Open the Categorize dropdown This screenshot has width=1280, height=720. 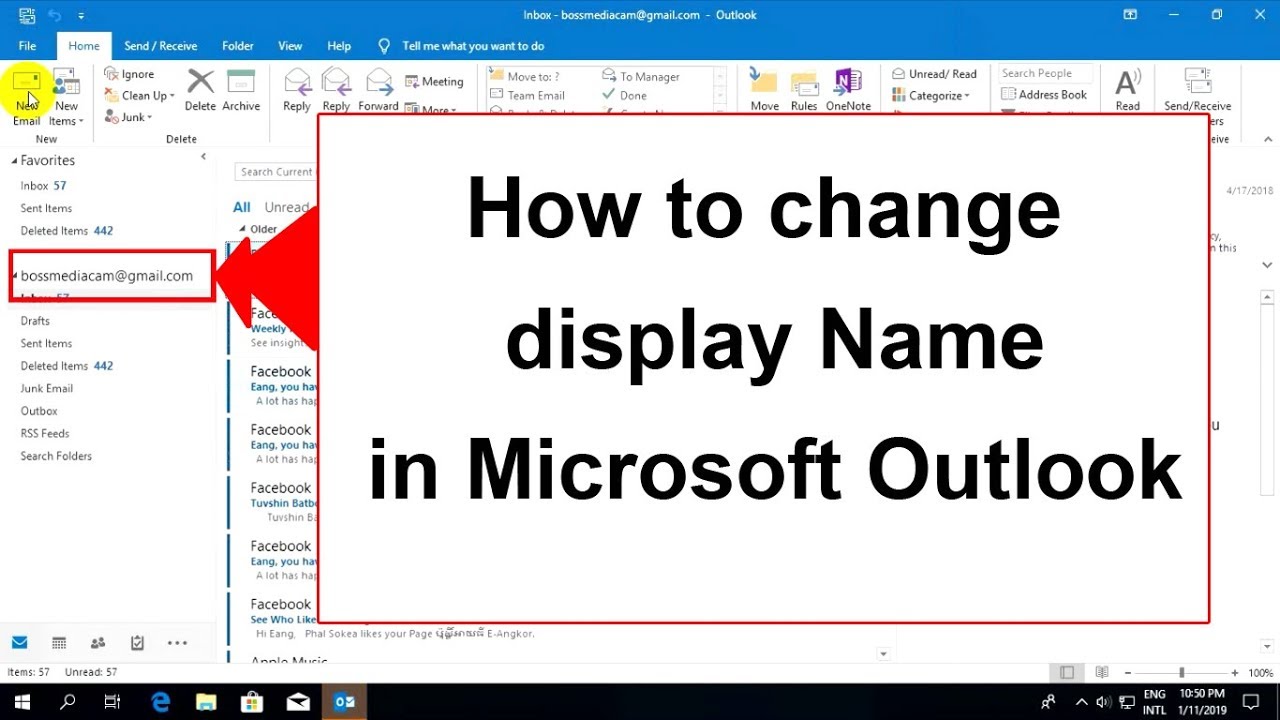(931, 96)
